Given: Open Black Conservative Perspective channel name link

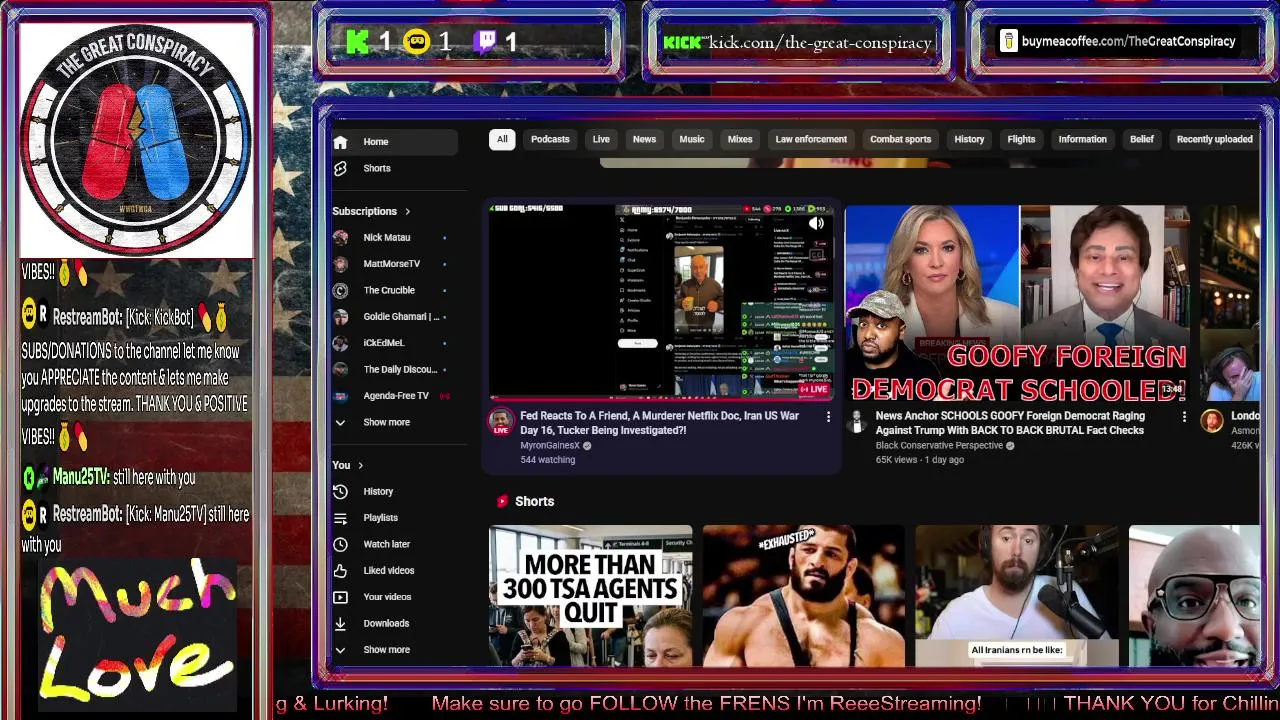Looking at the screenshot, I should pyautogui.click(x=939, y=446).
